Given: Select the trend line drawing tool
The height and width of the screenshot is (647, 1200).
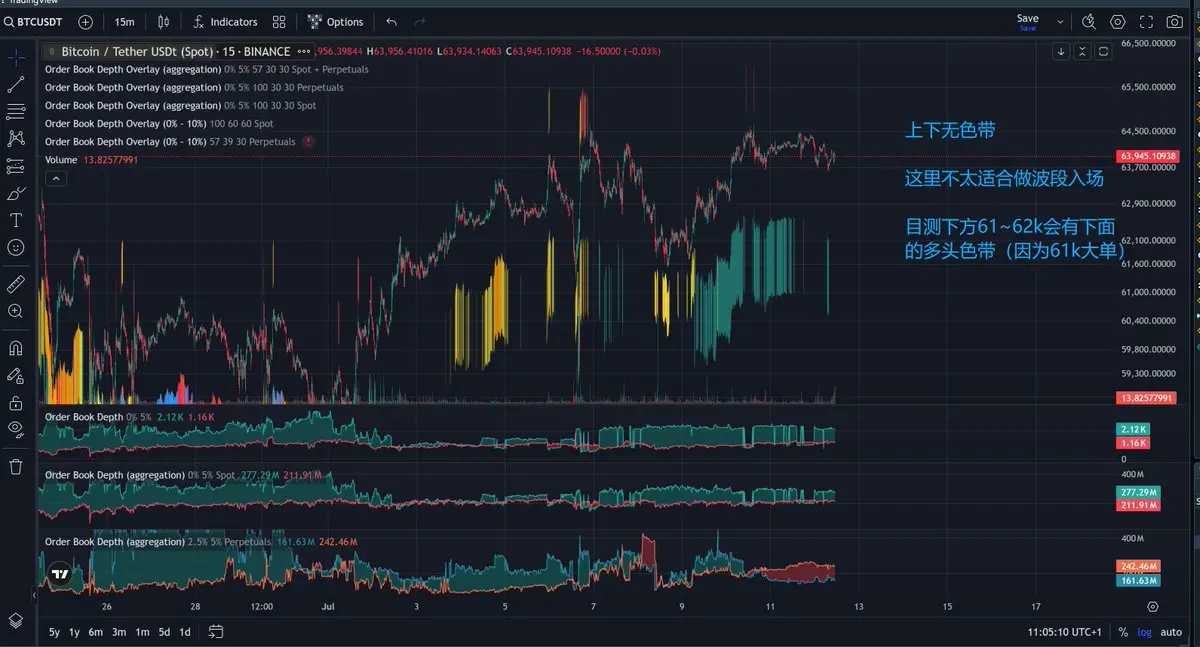Looking at the screenshot, I should (x=16, y=85).
